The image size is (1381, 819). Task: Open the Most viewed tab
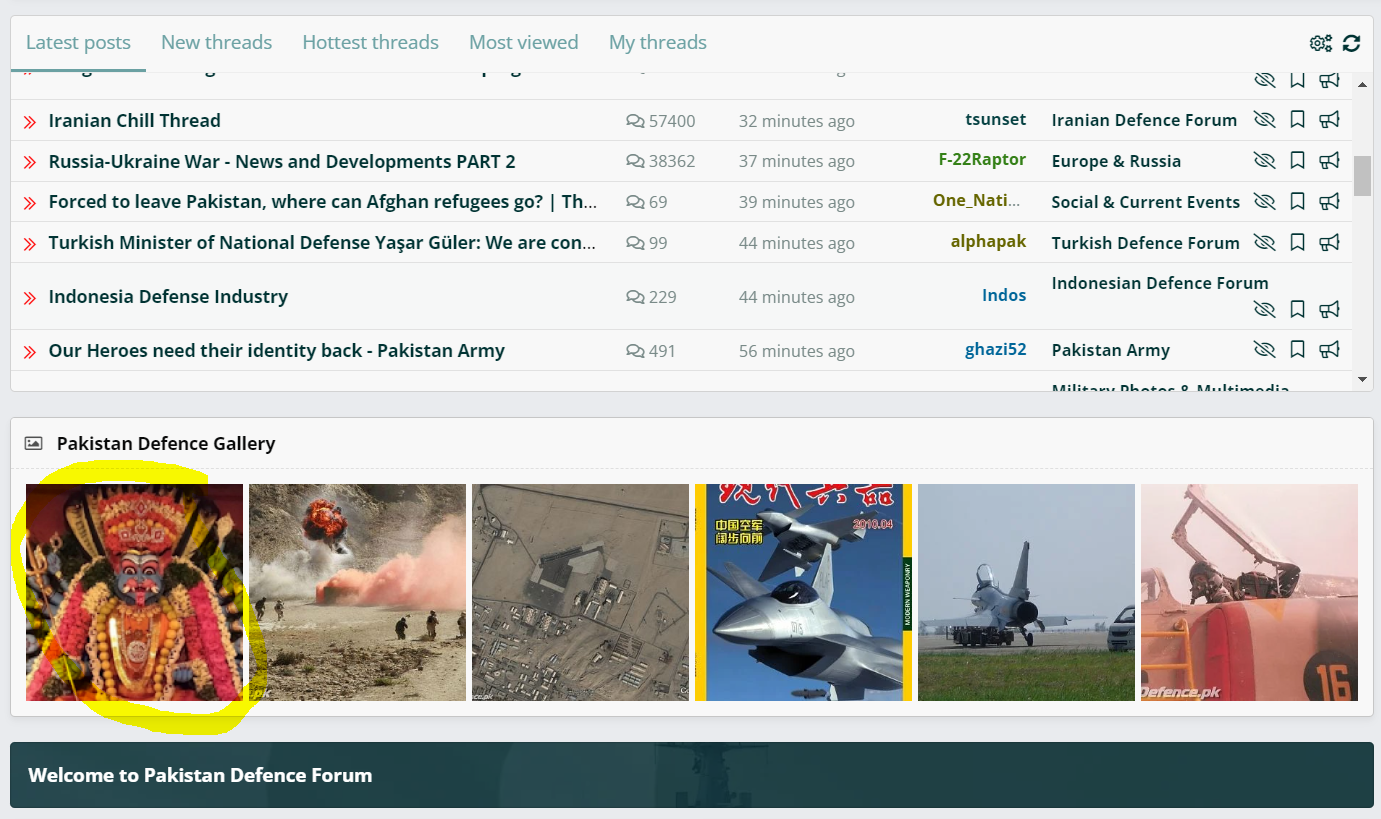point(524,43)
